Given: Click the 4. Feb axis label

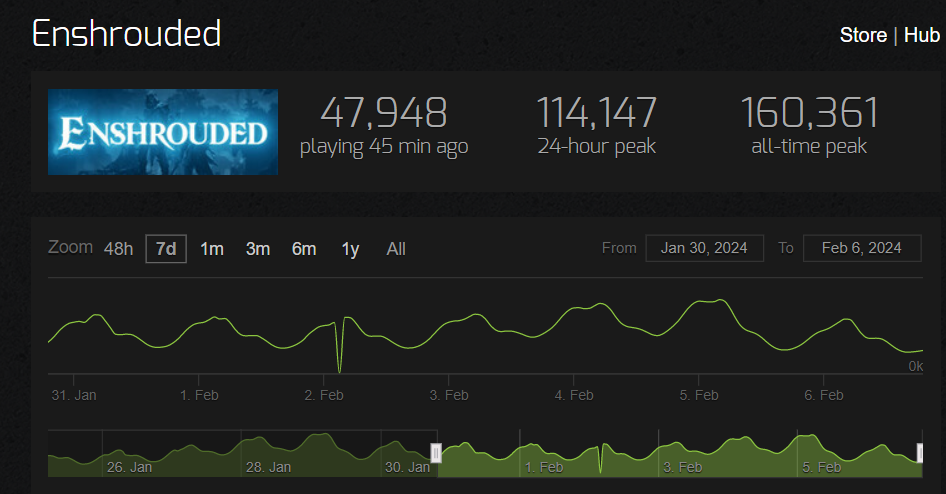Looking at the screenshot, I should (x=574, y=395).
